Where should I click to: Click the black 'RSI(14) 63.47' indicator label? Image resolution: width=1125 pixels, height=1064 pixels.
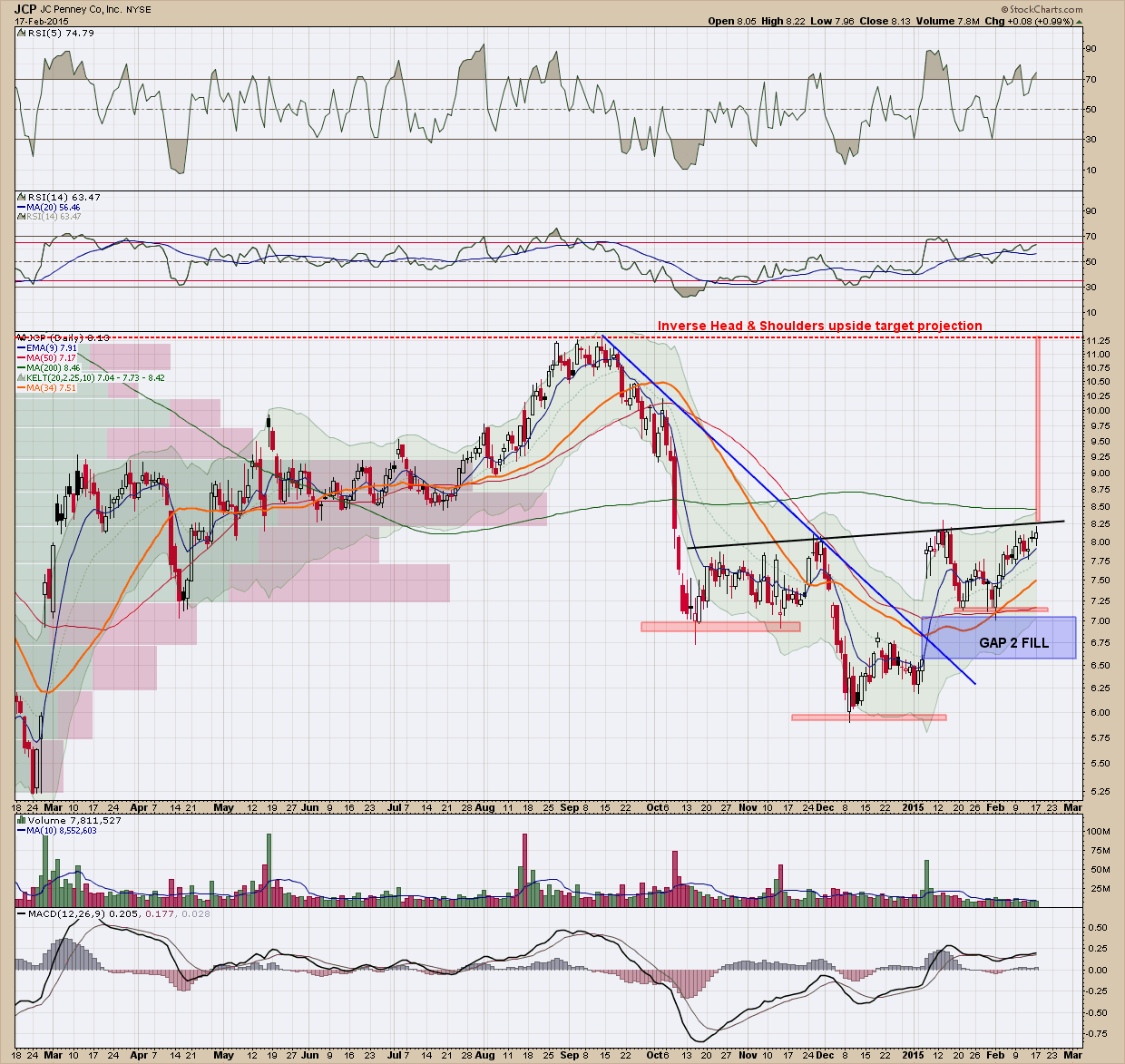63,197
